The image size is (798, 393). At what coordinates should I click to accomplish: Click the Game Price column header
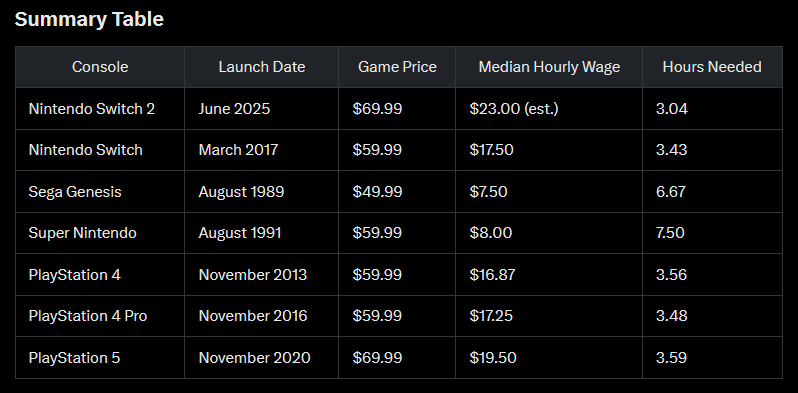(397, 67)
